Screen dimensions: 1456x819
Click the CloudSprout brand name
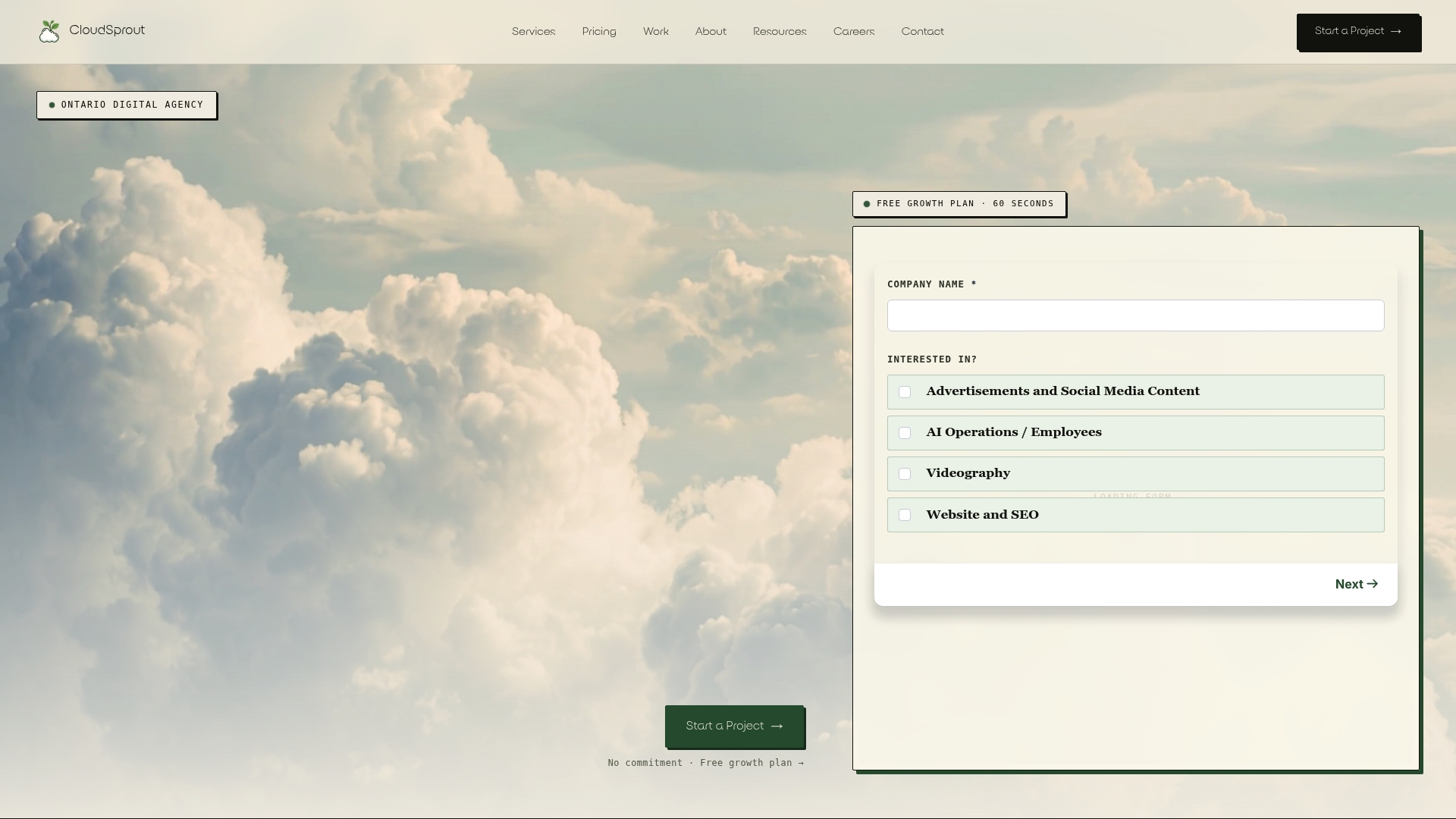click(107, 30)
